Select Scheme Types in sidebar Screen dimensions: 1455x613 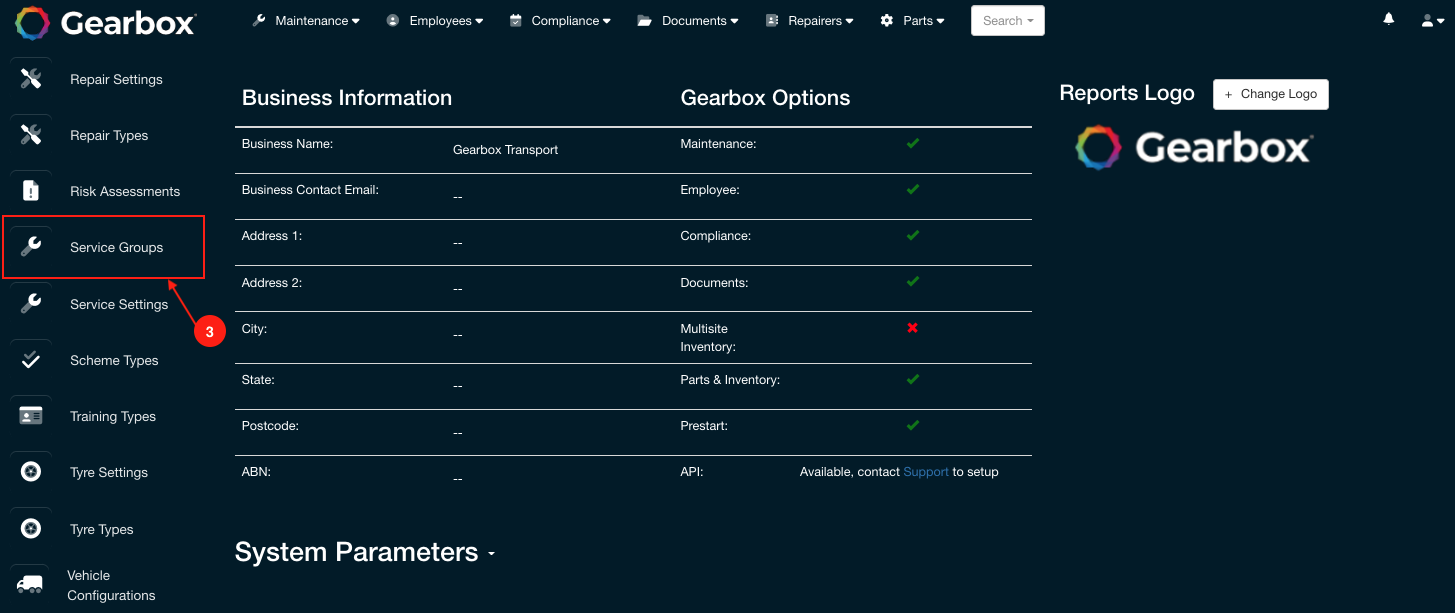(114, 360)
